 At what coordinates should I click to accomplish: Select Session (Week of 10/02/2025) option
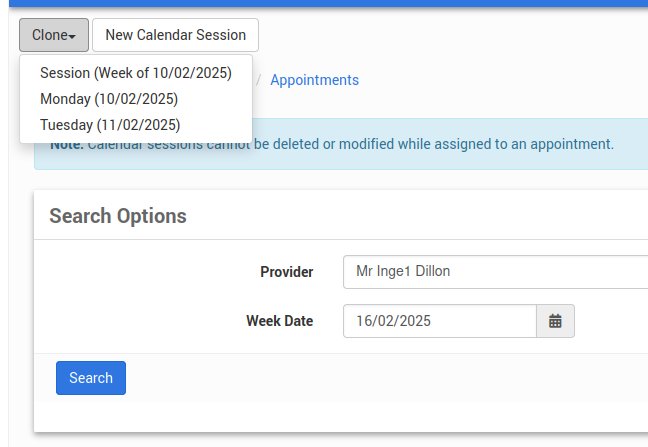(136, 73)
